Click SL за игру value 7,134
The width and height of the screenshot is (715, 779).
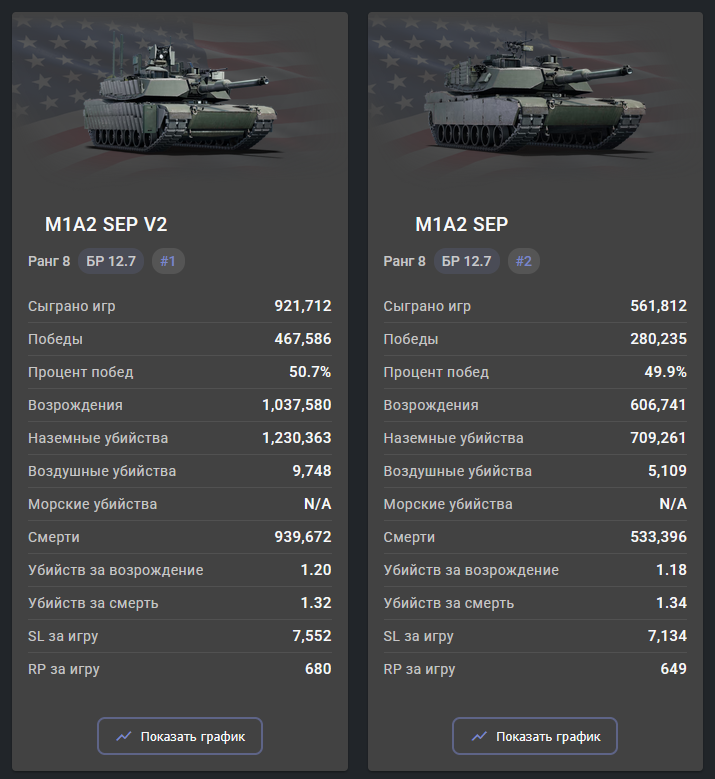[666, 636]
